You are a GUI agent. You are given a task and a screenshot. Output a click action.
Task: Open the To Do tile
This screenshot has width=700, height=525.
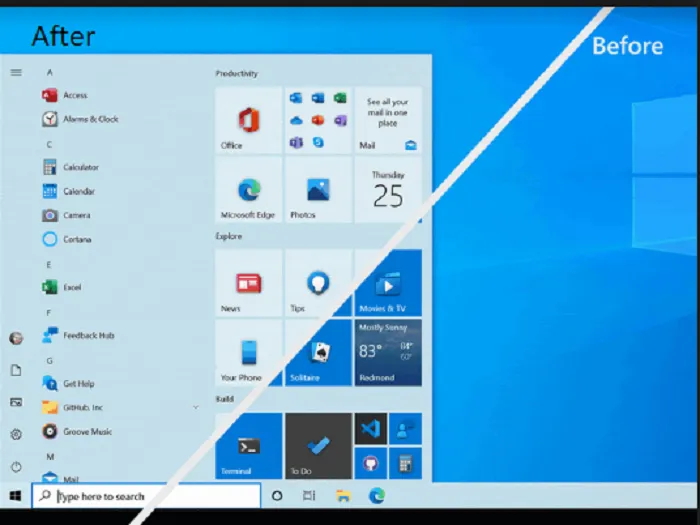click(317, 446)
